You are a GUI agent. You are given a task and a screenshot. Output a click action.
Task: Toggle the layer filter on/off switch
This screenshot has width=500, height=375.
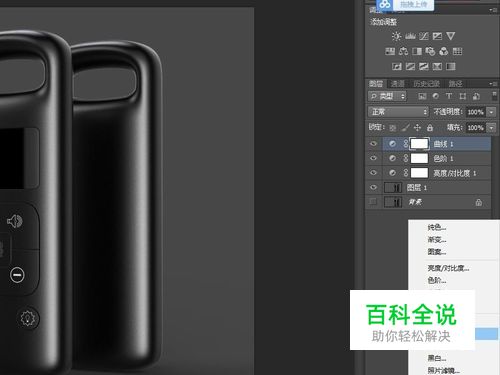click(494, 96)
